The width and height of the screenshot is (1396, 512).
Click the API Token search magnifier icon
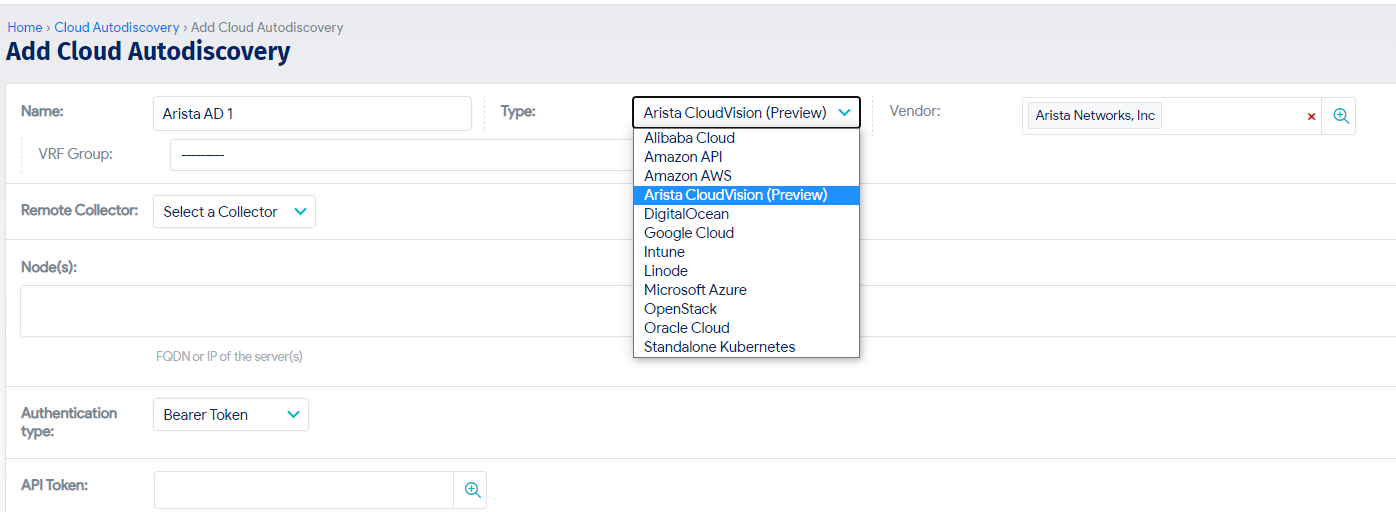472,490
